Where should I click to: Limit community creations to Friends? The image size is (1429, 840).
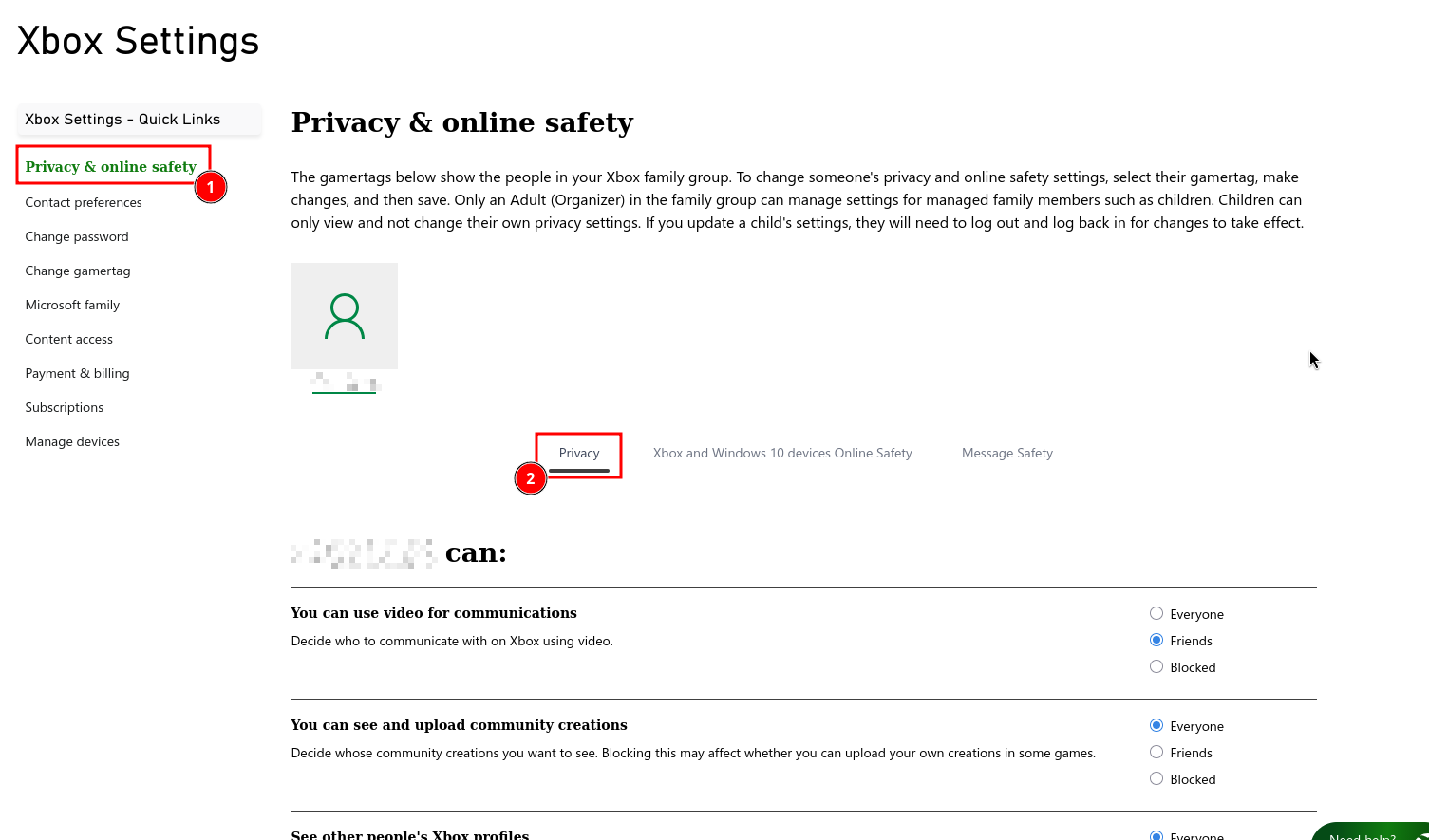(1156, 753)
